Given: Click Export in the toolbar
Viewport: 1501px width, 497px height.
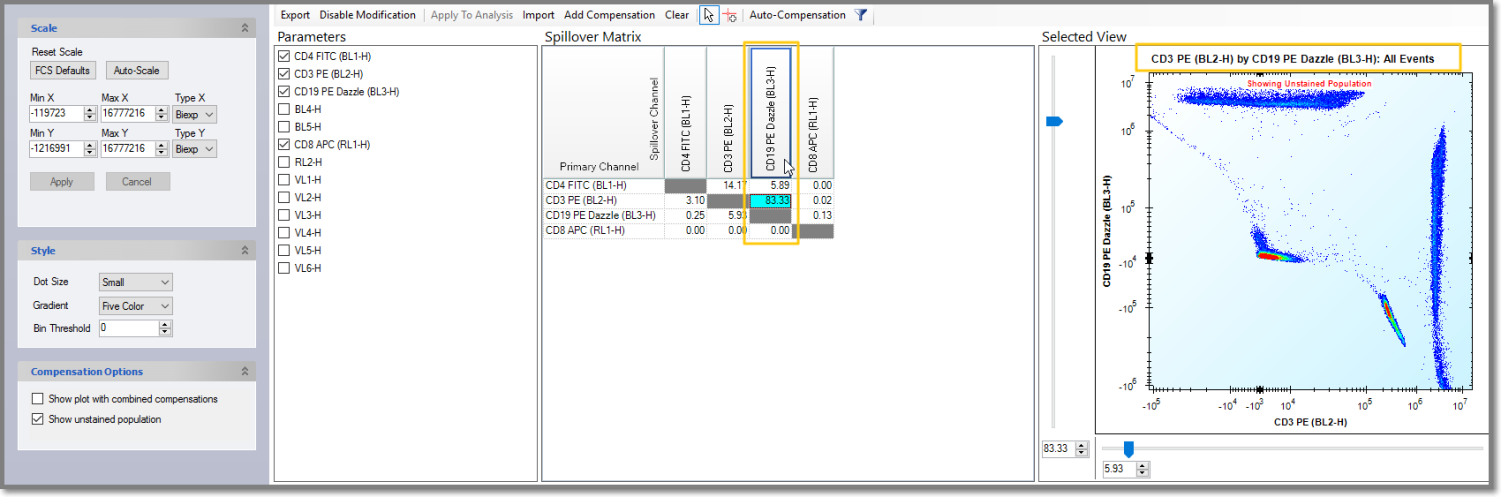Looking at the screenshot, I should [295, 15].
